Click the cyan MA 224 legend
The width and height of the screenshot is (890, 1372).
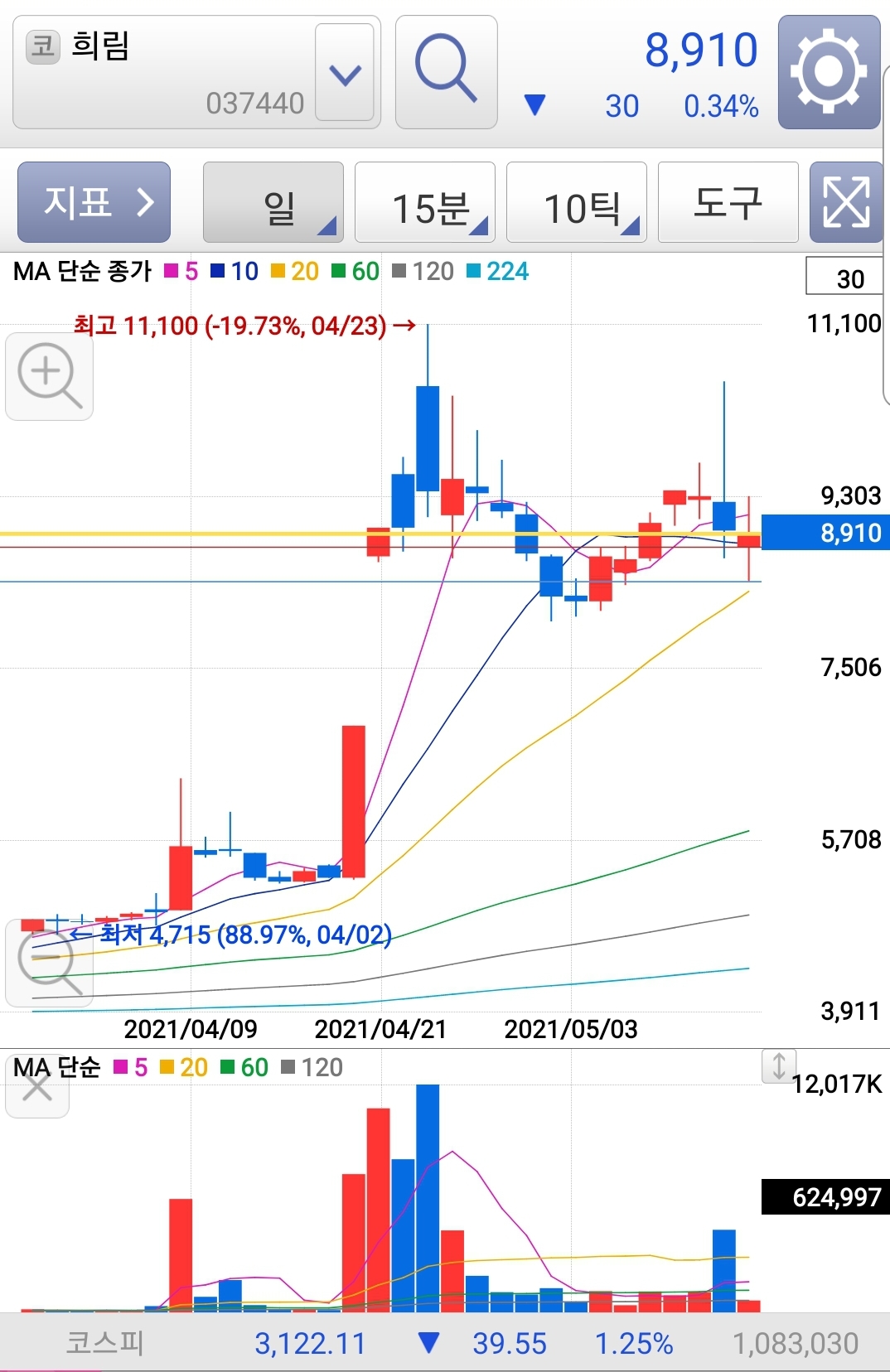(x=497, y=271)
